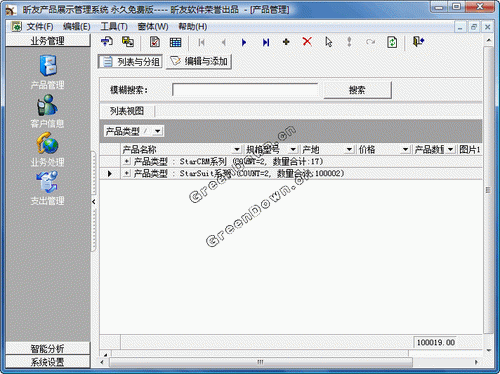Image resolution: width=500 pixels, height=374 pixels.
Task: Jump to last record icon
Action: click(x=266, y=42)
